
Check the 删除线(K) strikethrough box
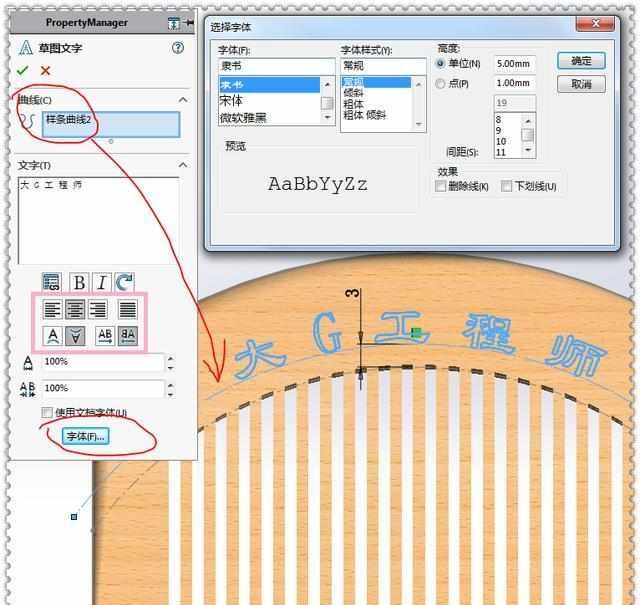(440, 187)
